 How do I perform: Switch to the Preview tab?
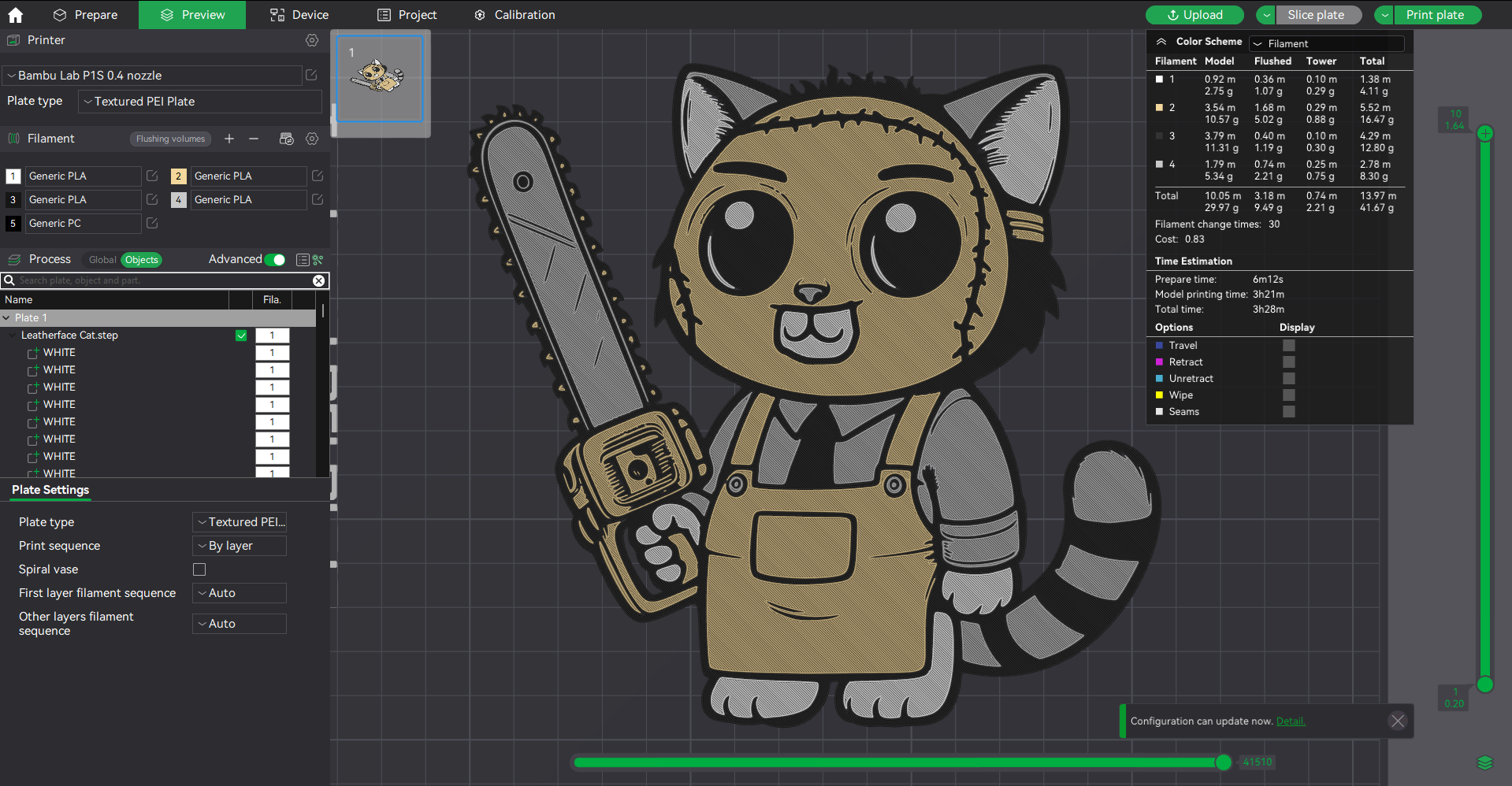point(192,15)
